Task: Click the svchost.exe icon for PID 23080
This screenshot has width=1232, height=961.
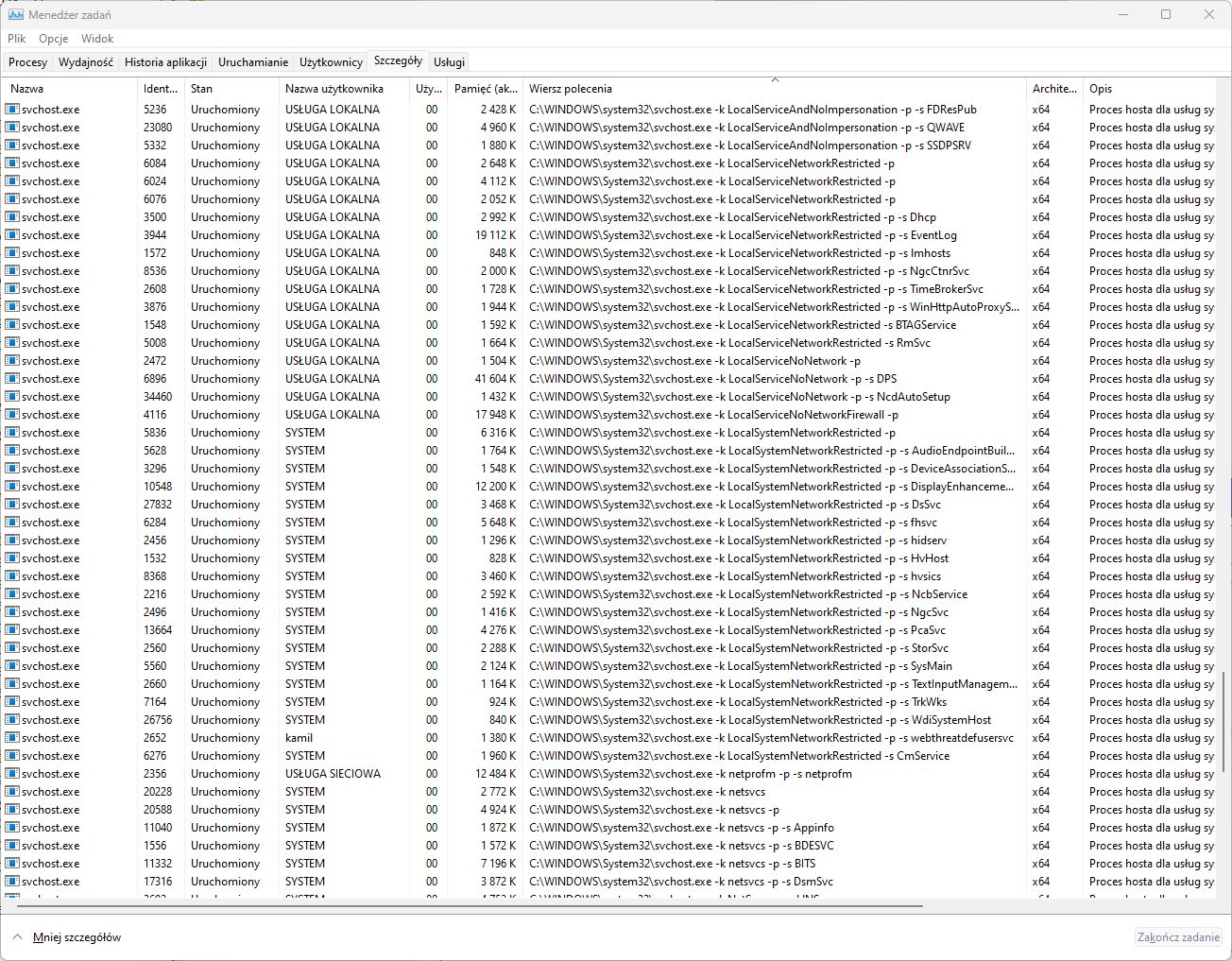Action: [12, 128]
